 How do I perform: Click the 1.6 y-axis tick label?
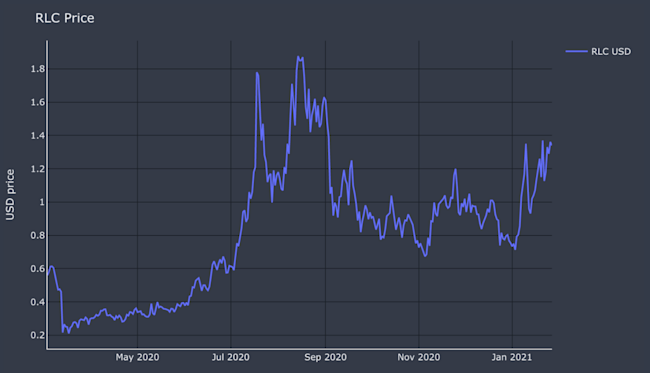[37, 102]
